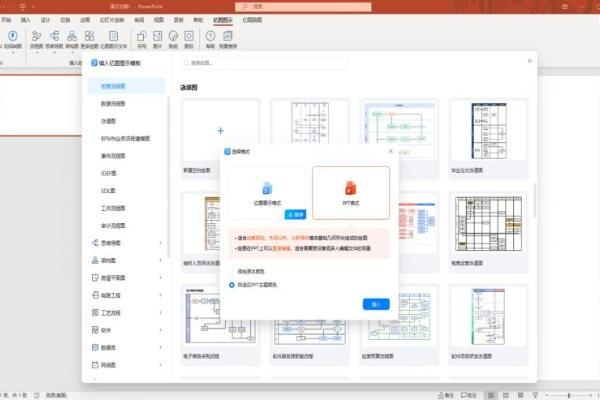Click the 亿图图示文件 file icon in ribbon
The height and width of the screenshot is (400, 600).
(114, 36)
